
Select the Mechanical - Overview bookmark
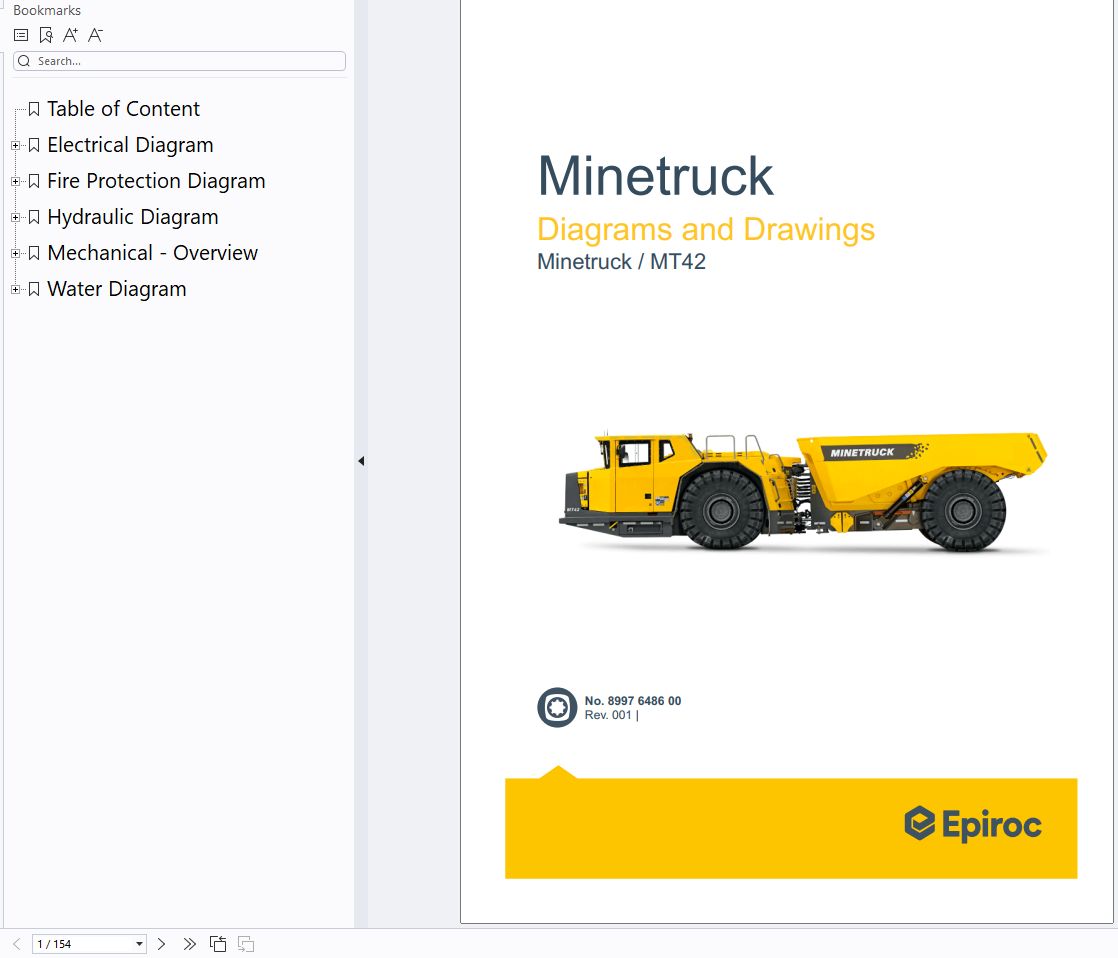pos(152,253)
